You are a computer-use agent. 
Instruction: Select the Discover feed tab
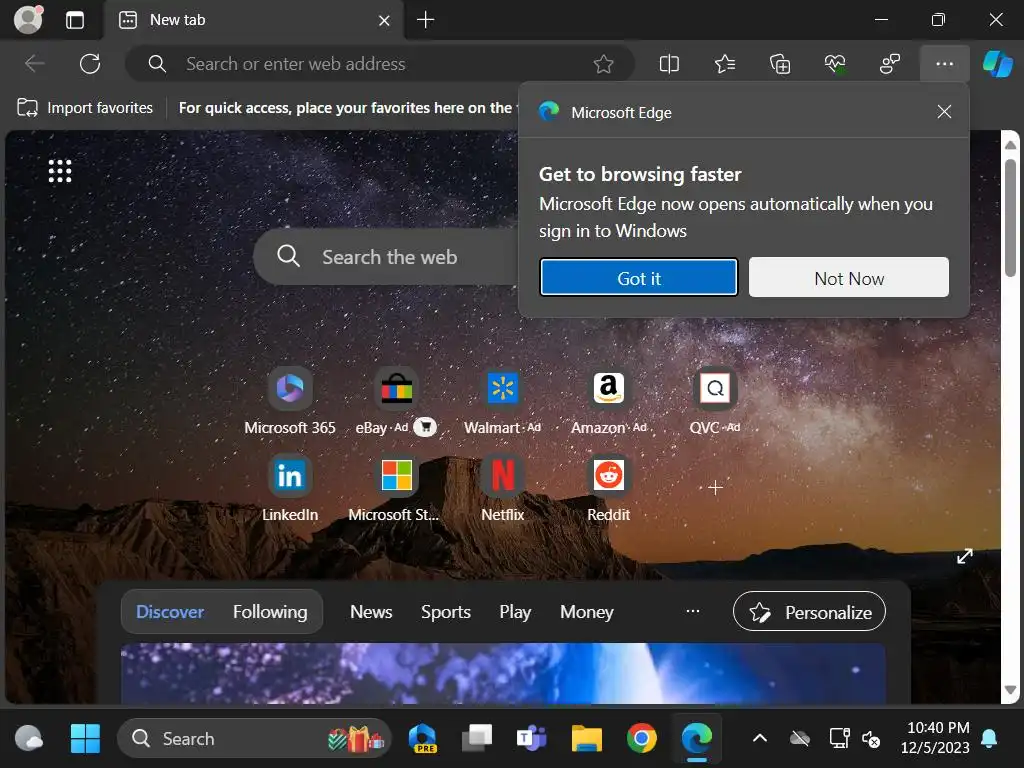pos(170,612)
